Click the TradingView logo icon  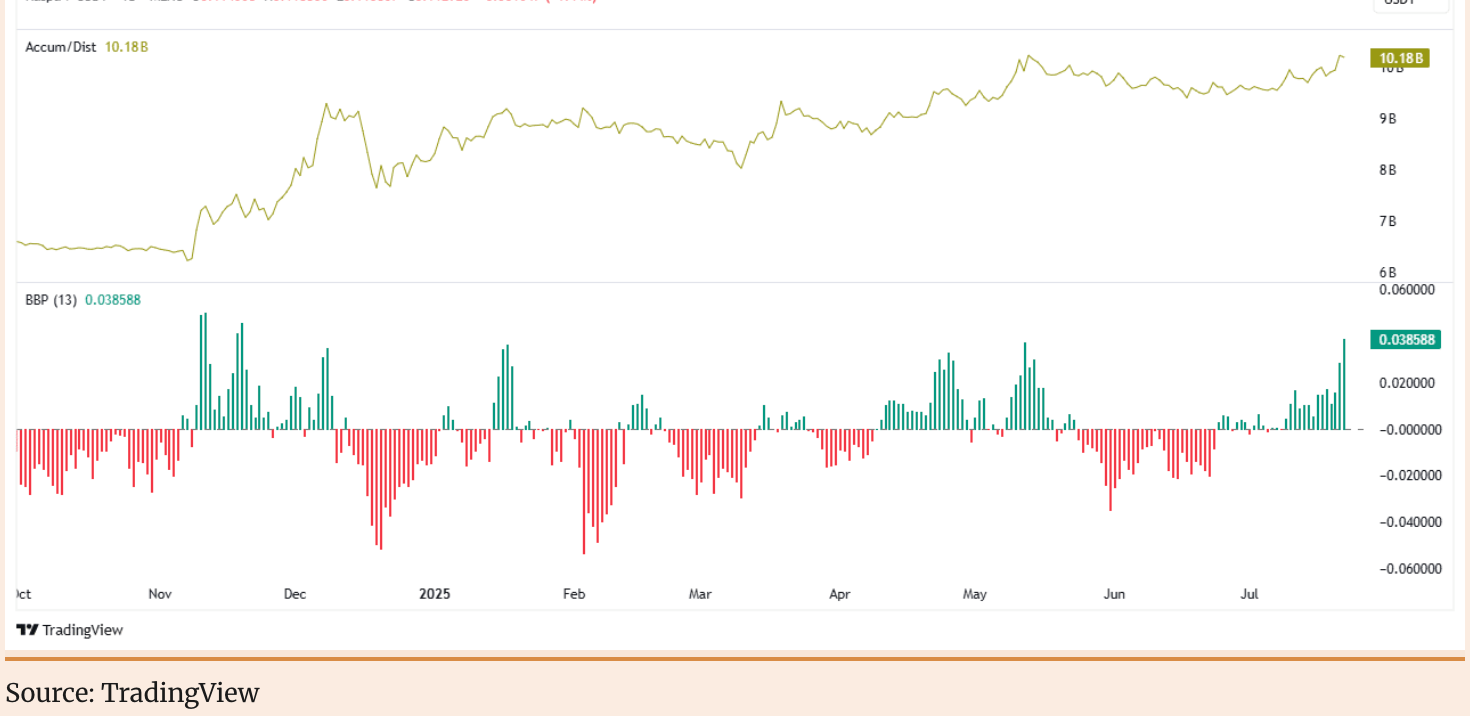[27, 630]
